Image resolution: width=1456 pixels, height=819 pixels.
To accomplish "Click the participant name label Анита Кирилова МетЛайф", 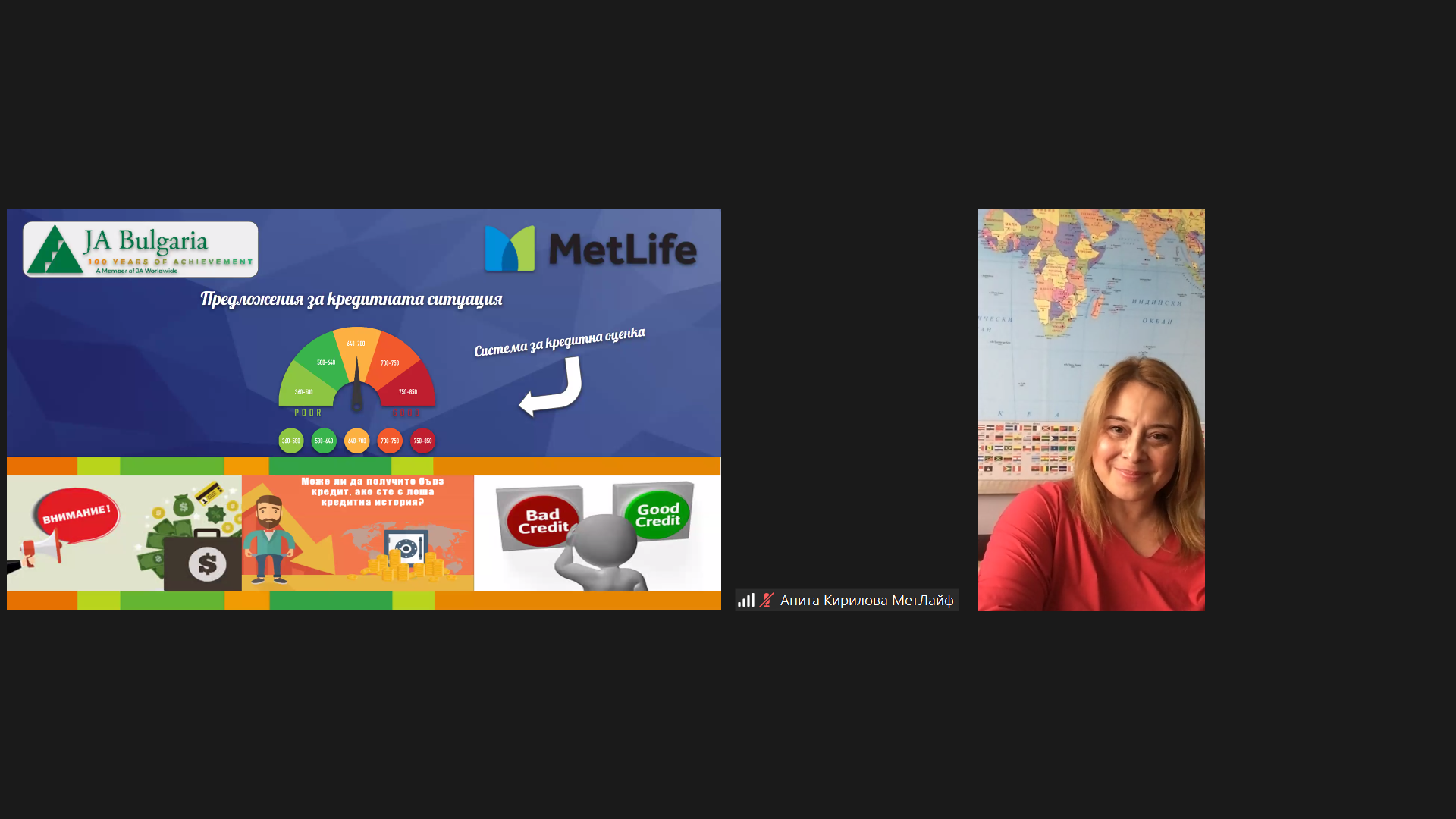I will pos(866,600).
